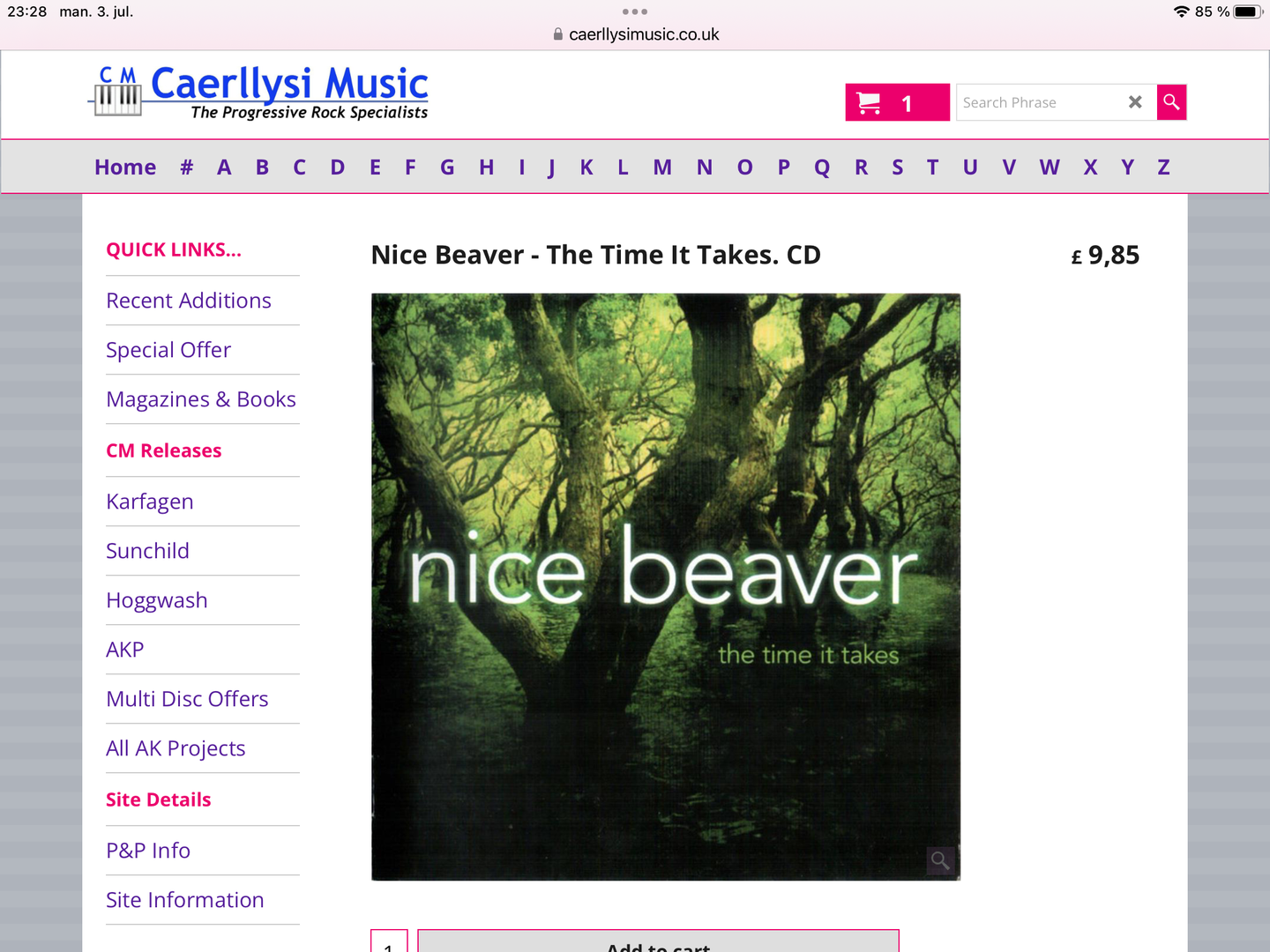The width and height of the screenshot is (1270, 952).
Task: Open the Hoggwash releases link
Action: coord(157,600)
